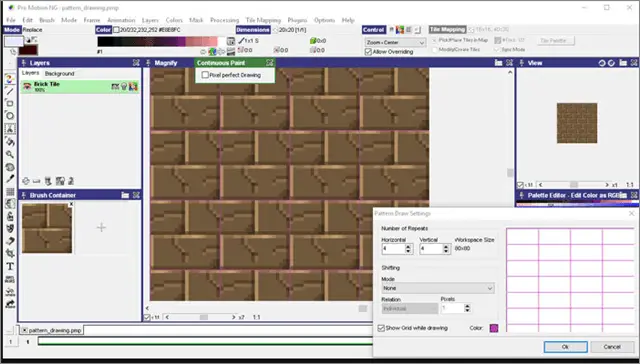Expand the Zoom - Center combo box
The height and width of the screenshot is (364, 640).
(x=395, y=42)
